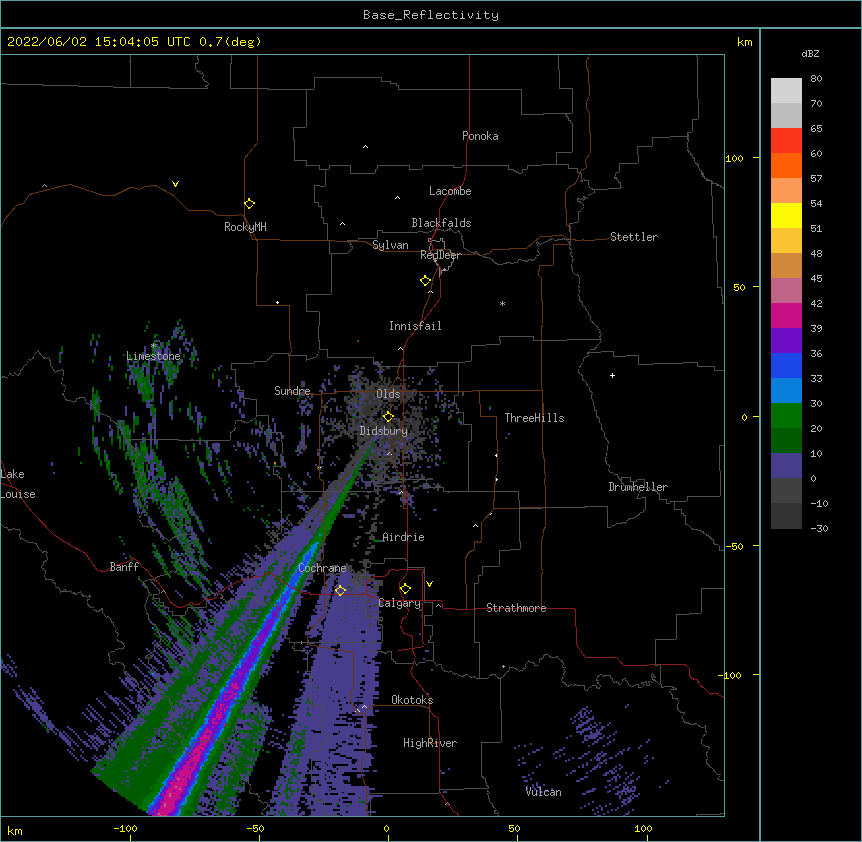Image resolution: width=862 pixels, height=842 pixels.
Task: Click the Sundre label
Action: [292, 391]
